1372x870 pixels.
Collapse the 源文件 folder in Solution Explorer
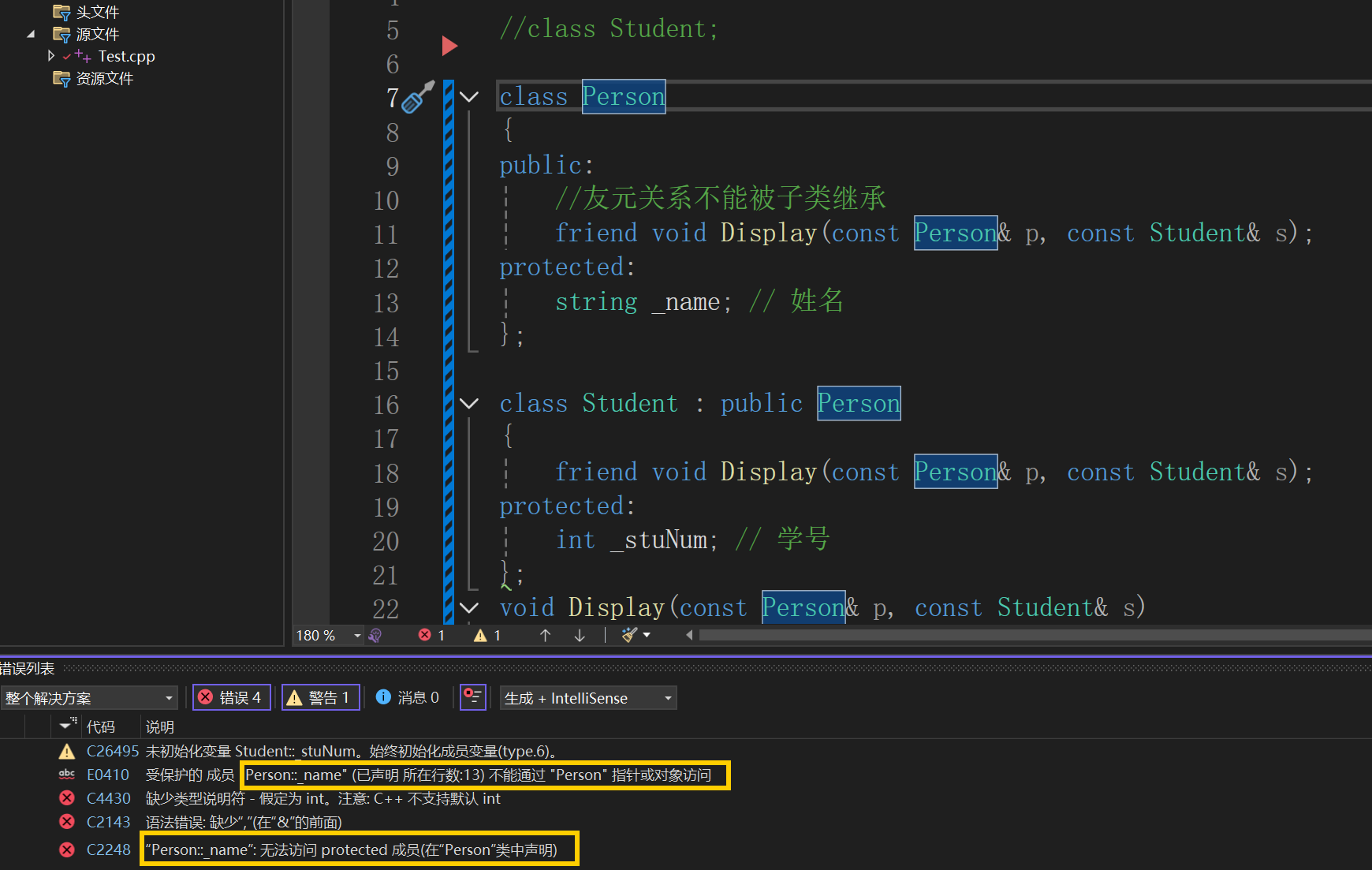pyautogui.click(x=31, y=34)
